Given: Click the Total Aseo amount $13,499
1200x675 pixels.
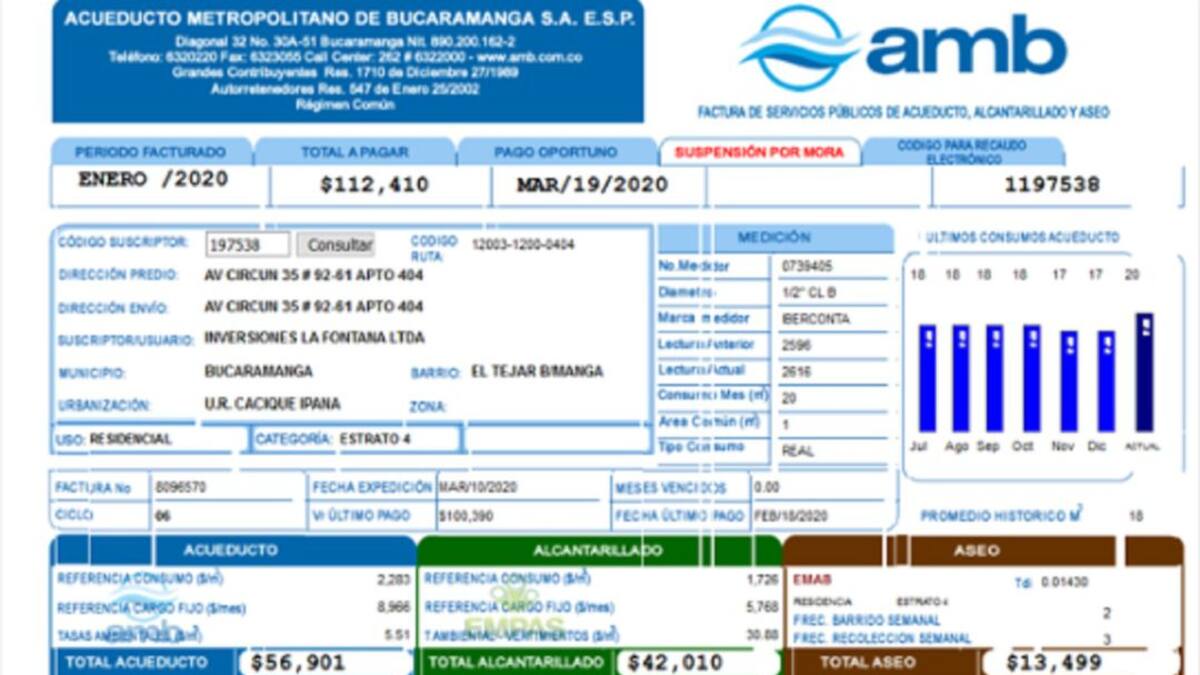Looking at the screenshot, I should [x=1053, y=662].
